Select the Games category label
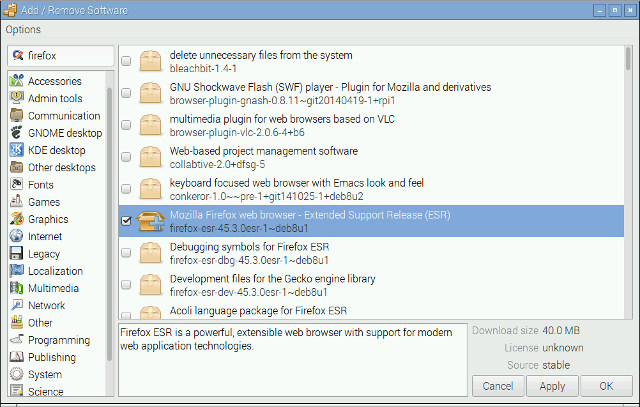The image size is (640, 407). (x=44, y=202)
